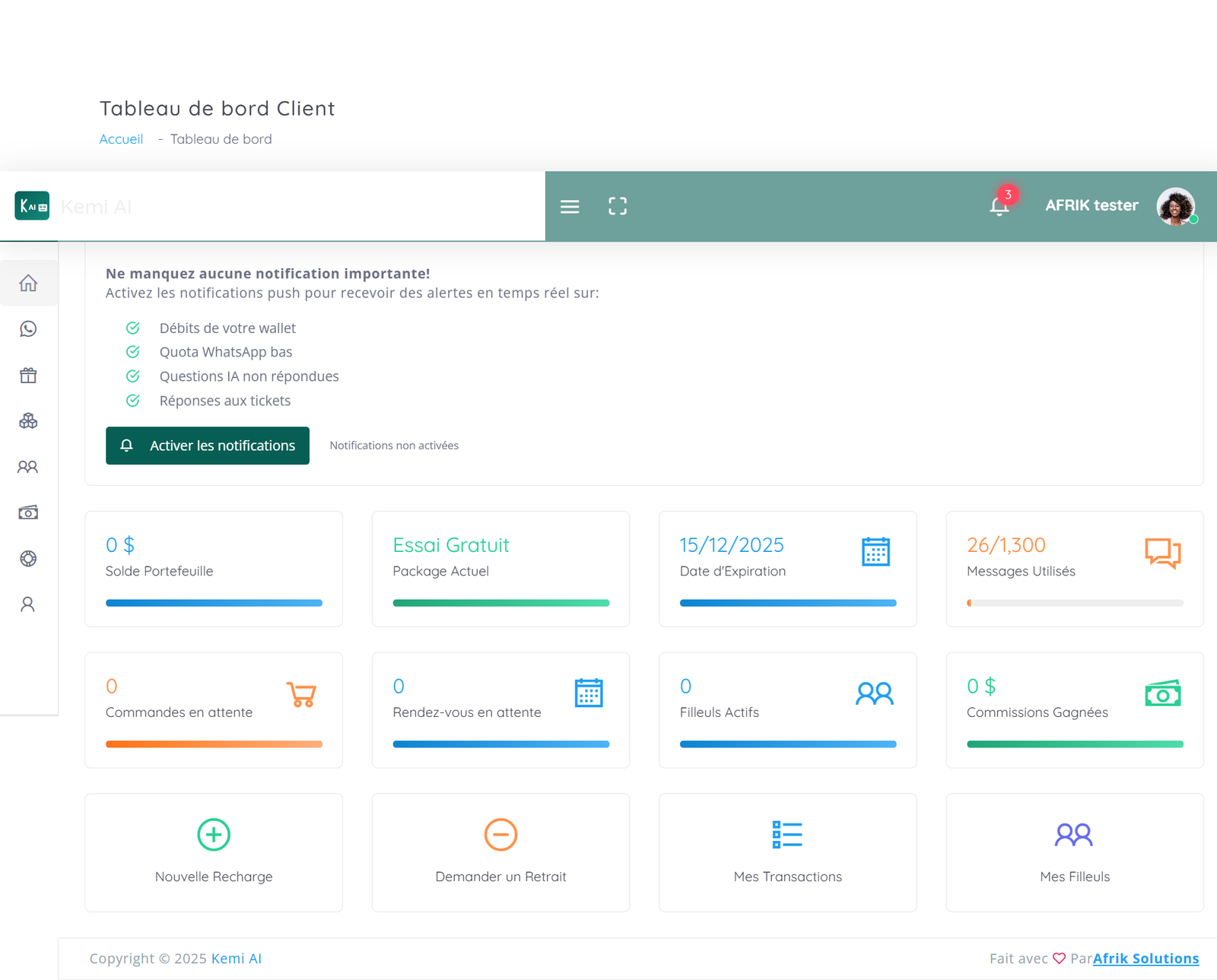The width and height of the screenshot is (1217, 980).
Task: Open the notifications bell with badge
Action: pyautogui.click(x=999, y=205)
